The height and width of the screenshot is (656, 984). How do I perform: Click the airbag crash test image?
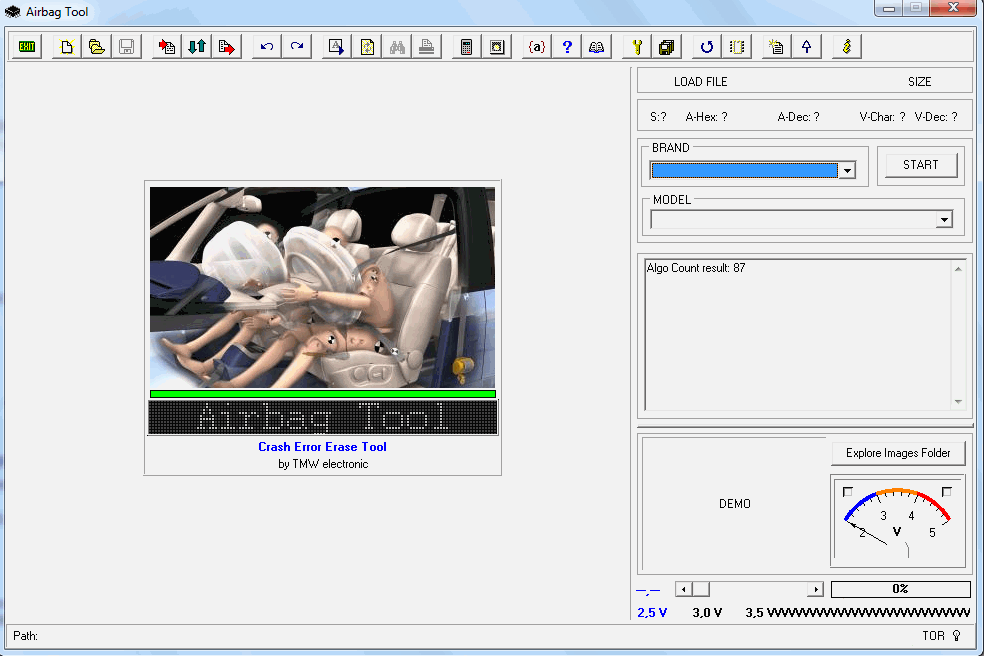[322, 287]
